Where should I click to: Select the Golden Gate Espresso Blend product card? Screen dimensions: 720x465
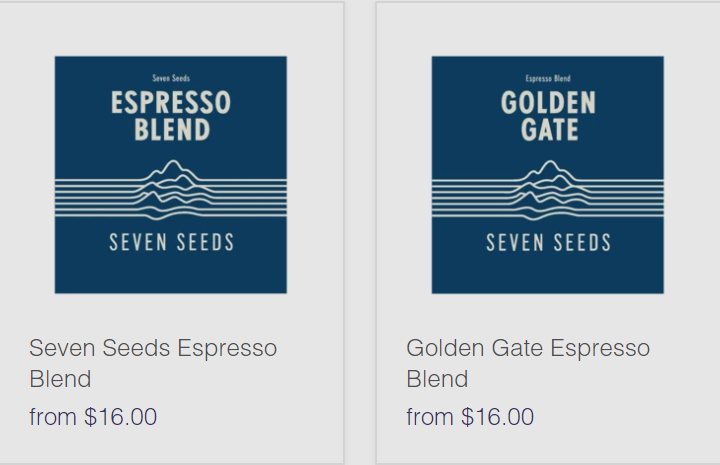point(548,233)
